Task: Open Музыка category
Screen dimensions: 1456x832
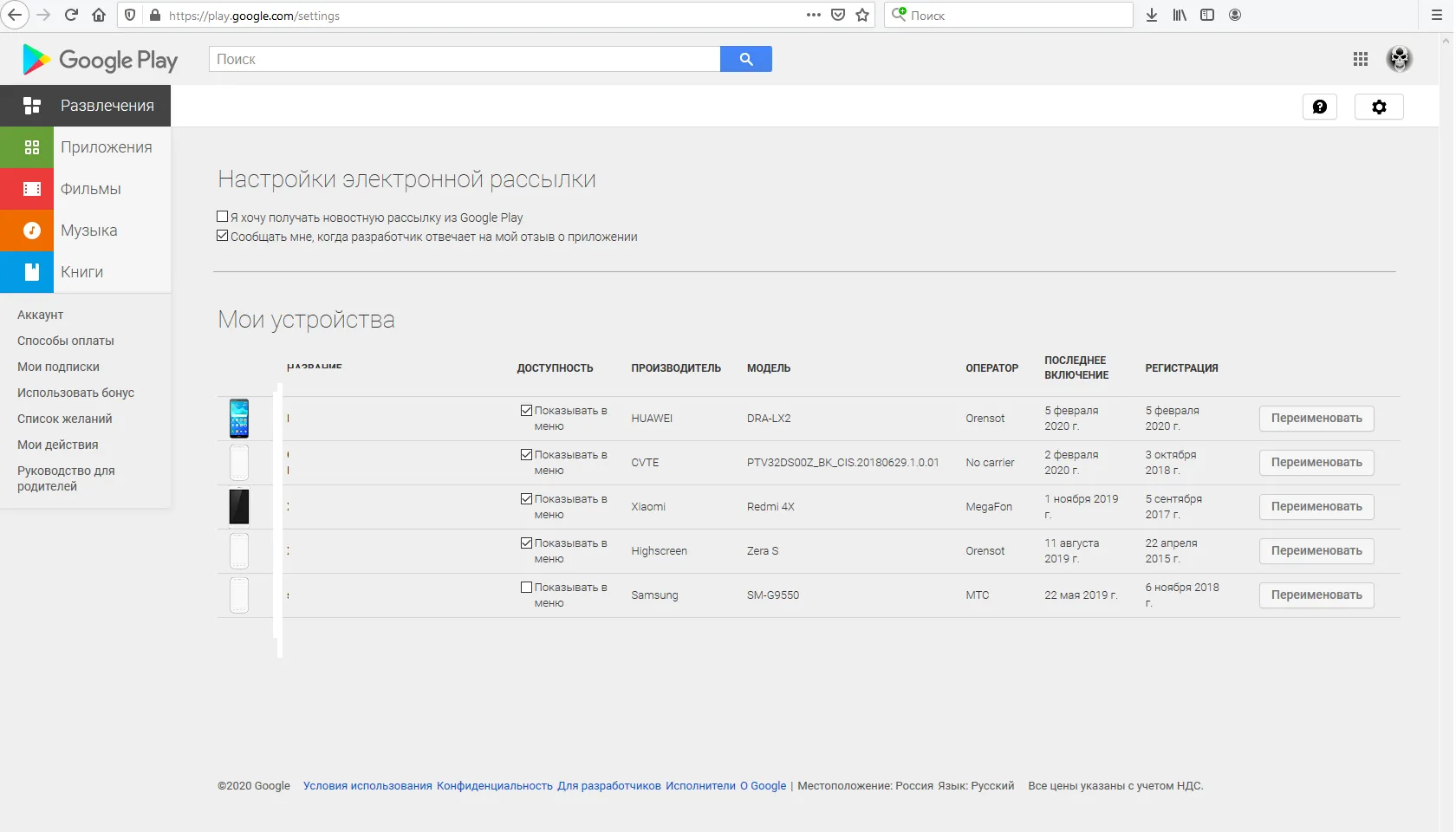Action: 85,231
